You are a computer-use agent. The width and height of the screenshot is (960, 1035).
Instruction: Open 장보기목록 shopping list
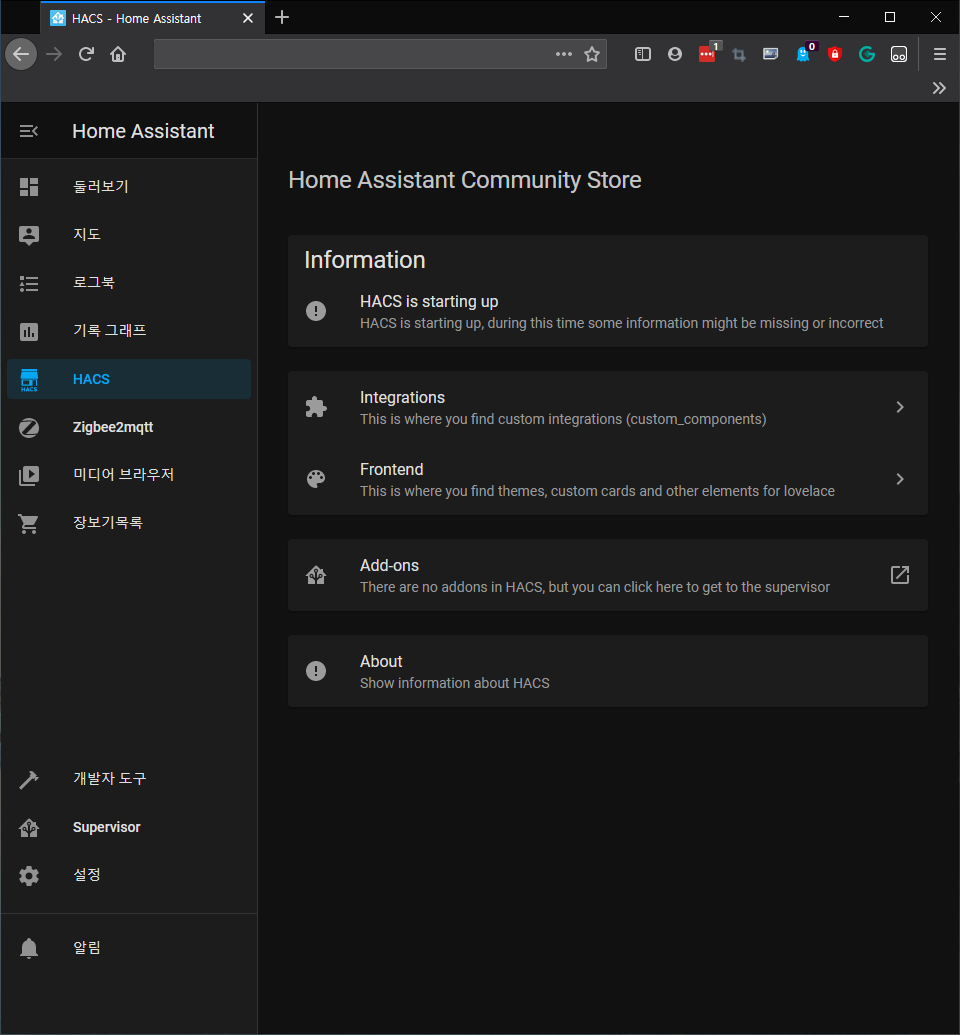point(129,523)
